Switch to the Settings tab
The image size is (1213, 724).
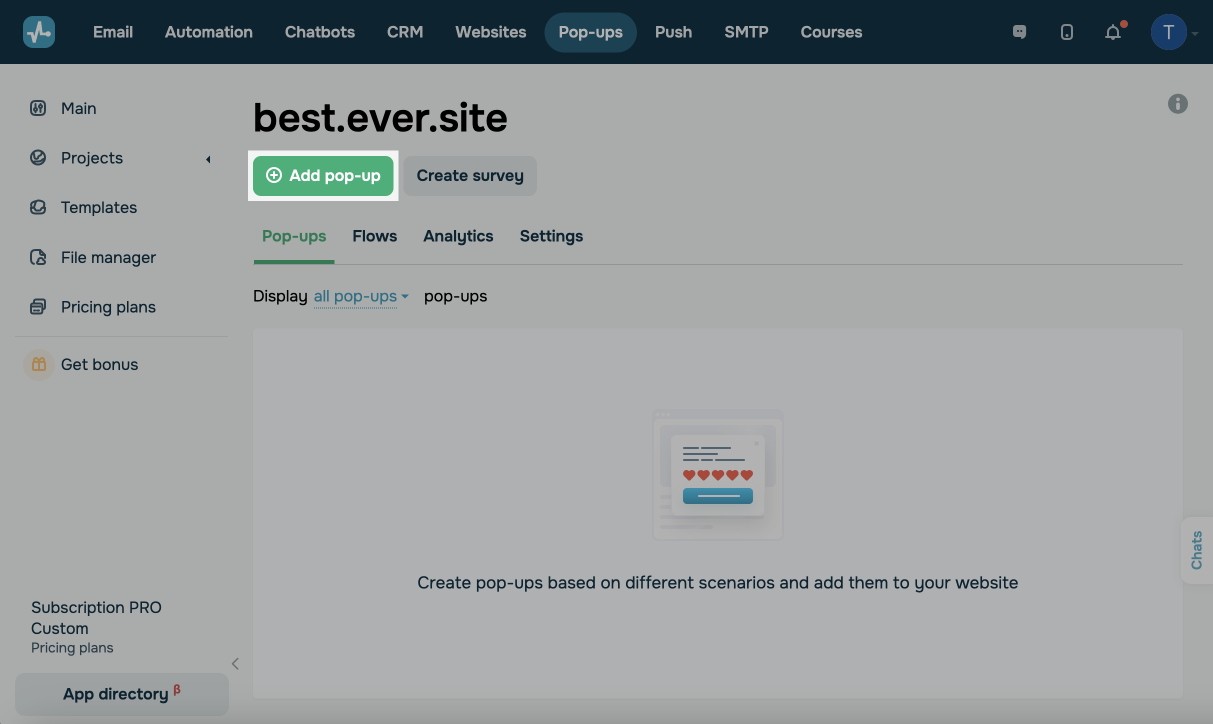click(551, 237)
